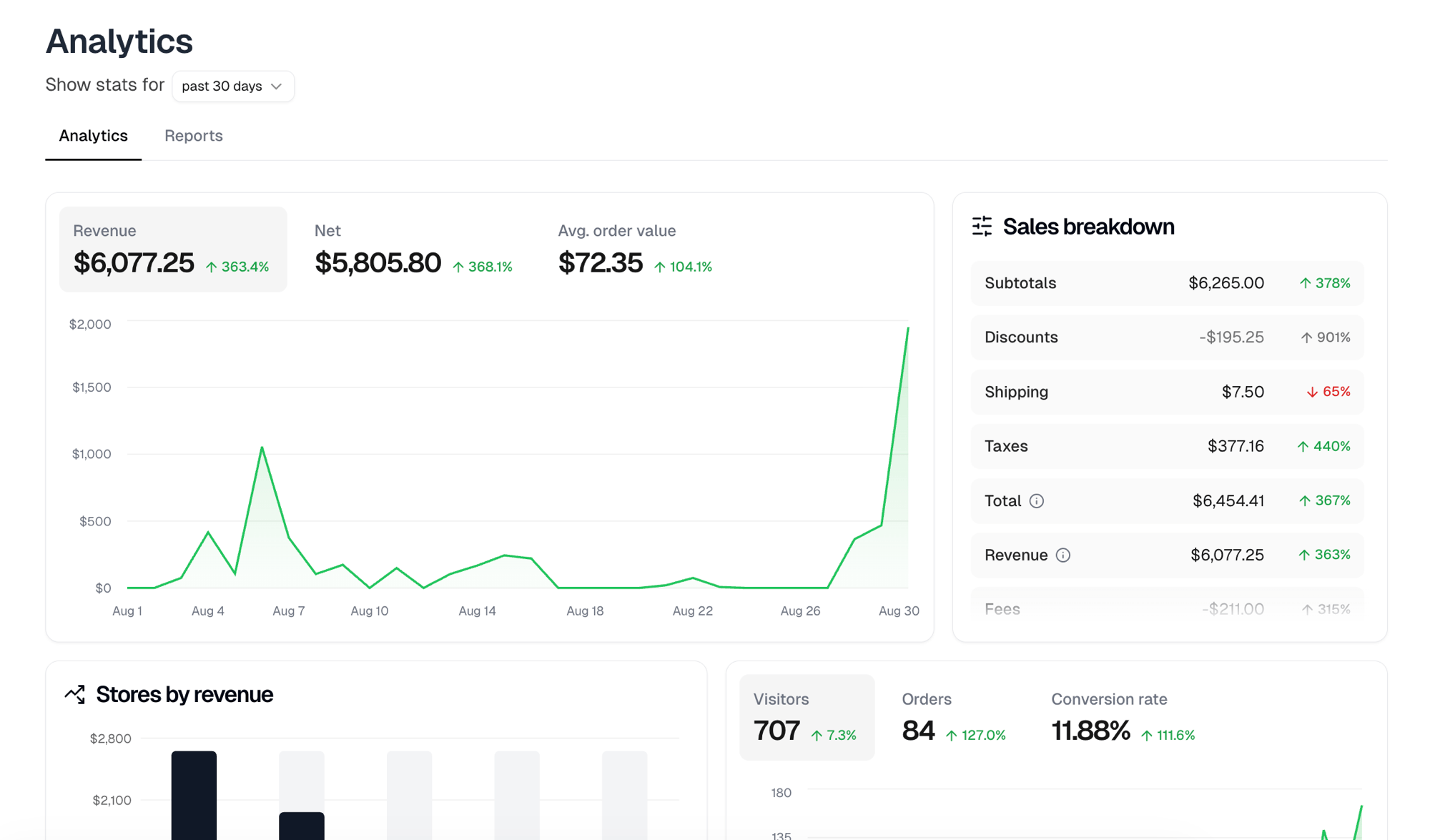Image resolution: width=1430 pixels, height=840 pixels.
Task: Select the Analytics tab
Action: 94,136
